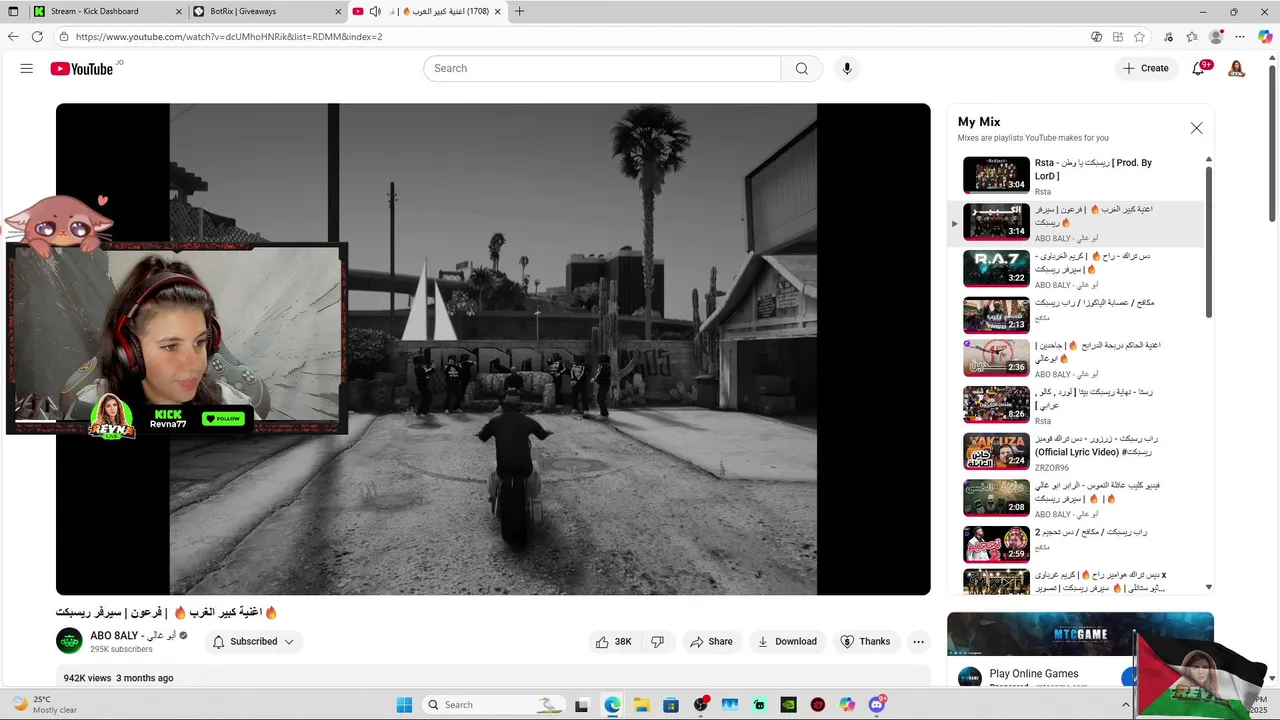Like the video with 38K likes
This screenshot has width=1280, height=720.
pos(613,642)
